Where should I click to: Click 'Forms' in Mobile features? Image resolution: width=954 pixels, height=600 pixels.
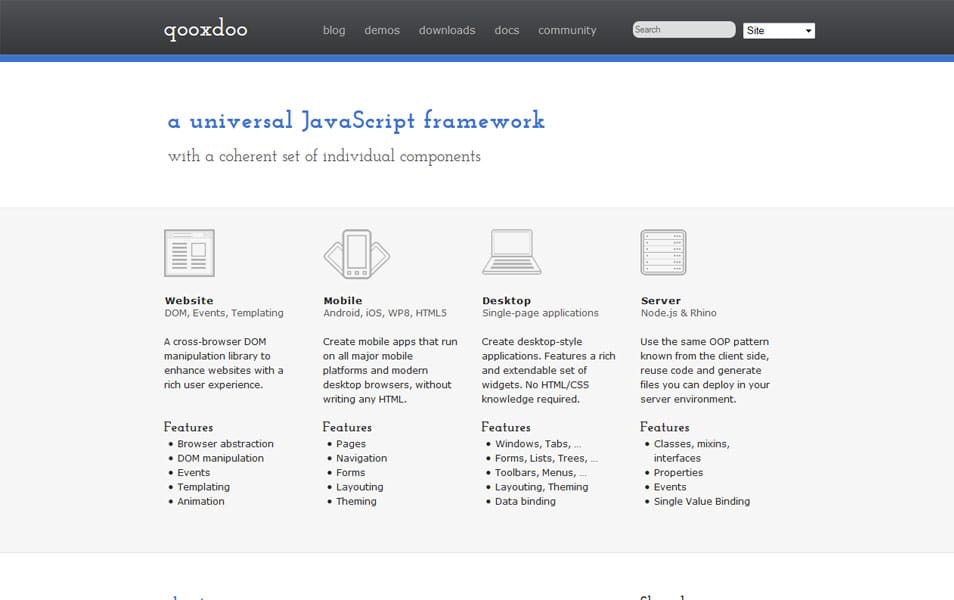350,473
